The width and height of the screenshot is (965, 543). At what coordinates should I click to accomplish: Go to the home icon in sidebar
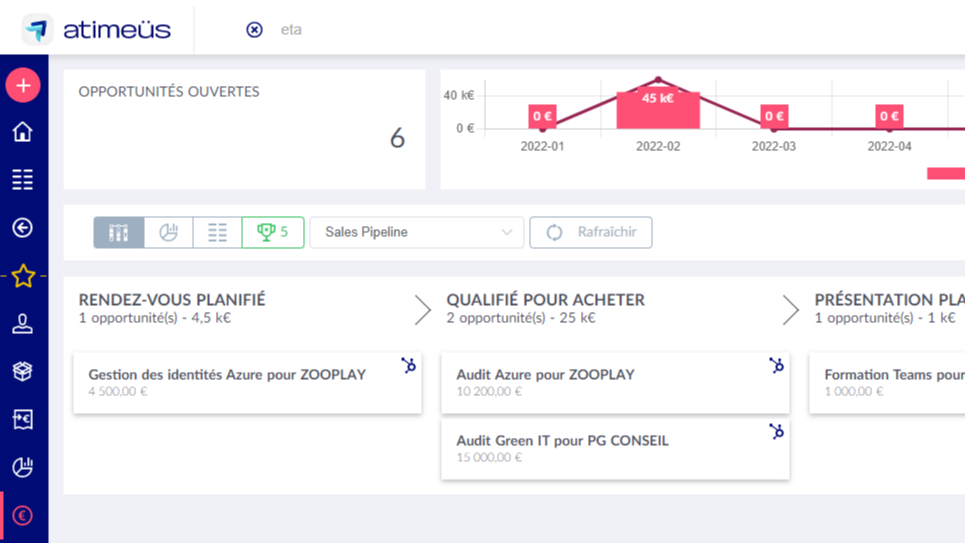point(23,132)
